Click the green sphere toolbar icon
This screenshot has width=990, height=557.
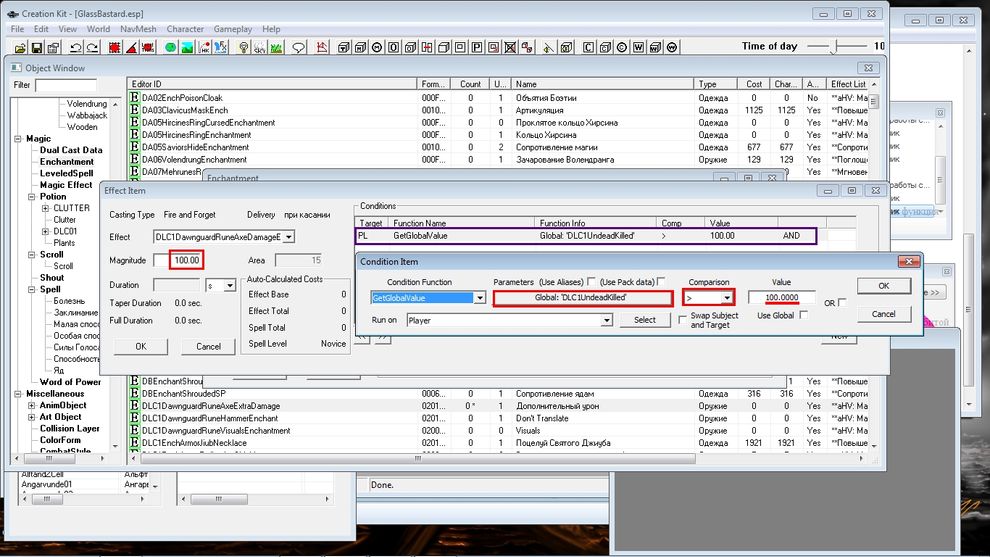click(171, 47)
